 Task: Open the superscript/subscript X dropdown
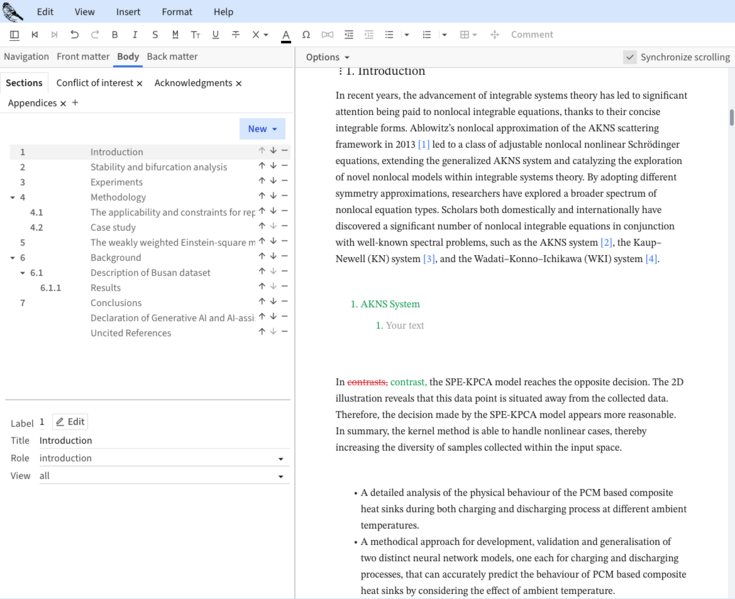coord(260,35)
